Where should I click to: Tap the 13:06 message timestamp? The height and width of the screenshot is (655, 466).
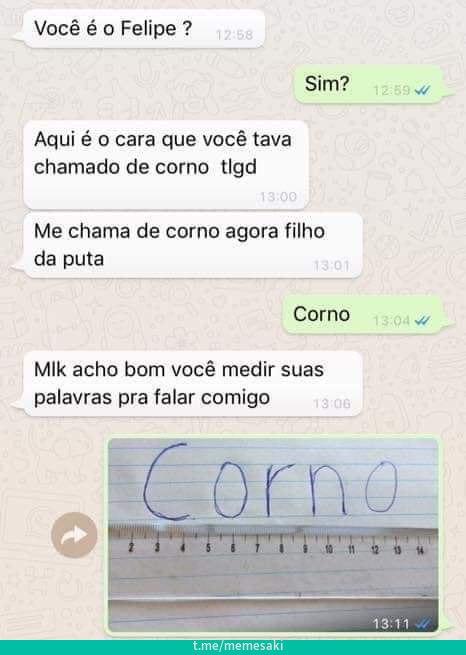332,403
